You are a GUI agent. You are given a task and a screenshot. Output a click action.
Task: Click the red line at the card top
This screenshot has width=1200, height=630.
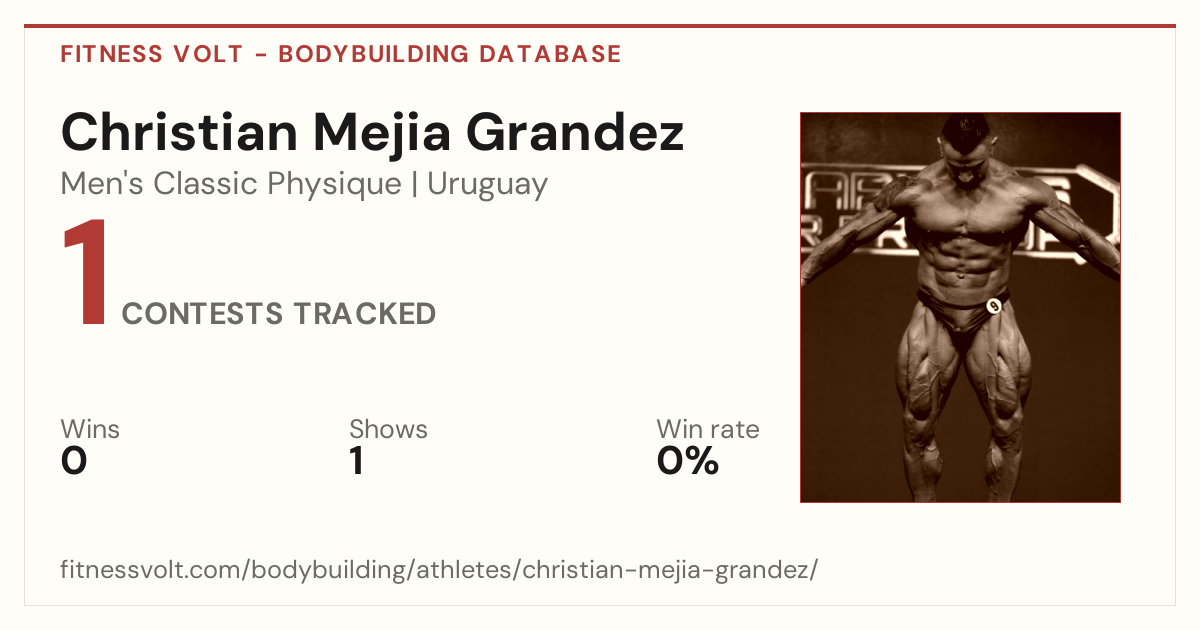pos(600,26)
